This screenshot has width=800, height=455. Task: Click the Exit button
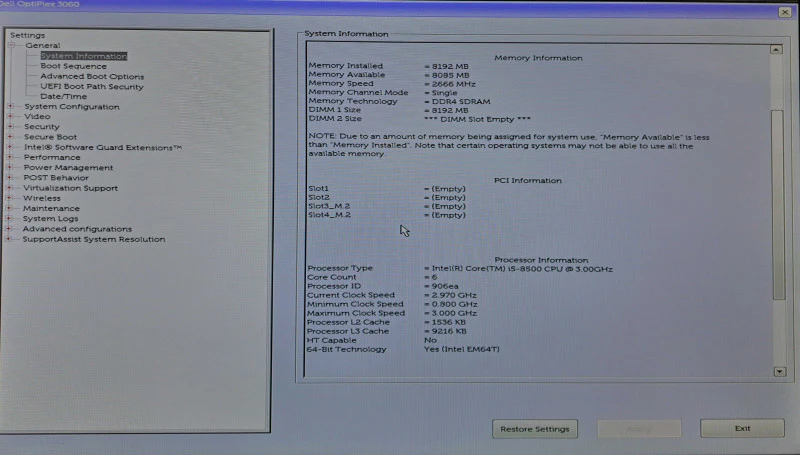pos(742,428)
